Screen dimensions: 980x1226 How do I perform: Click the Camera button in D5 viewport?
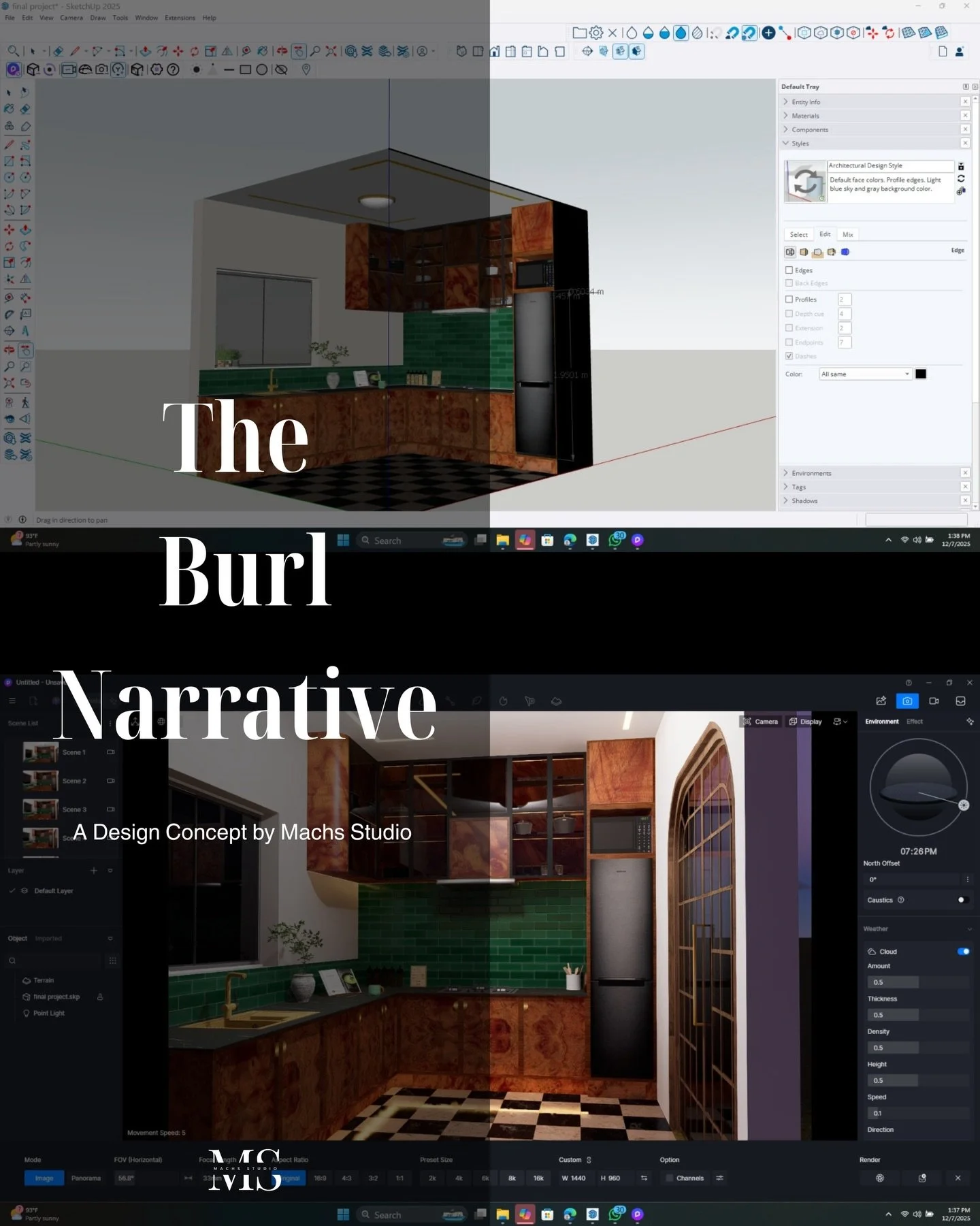(x=761, y=722)
